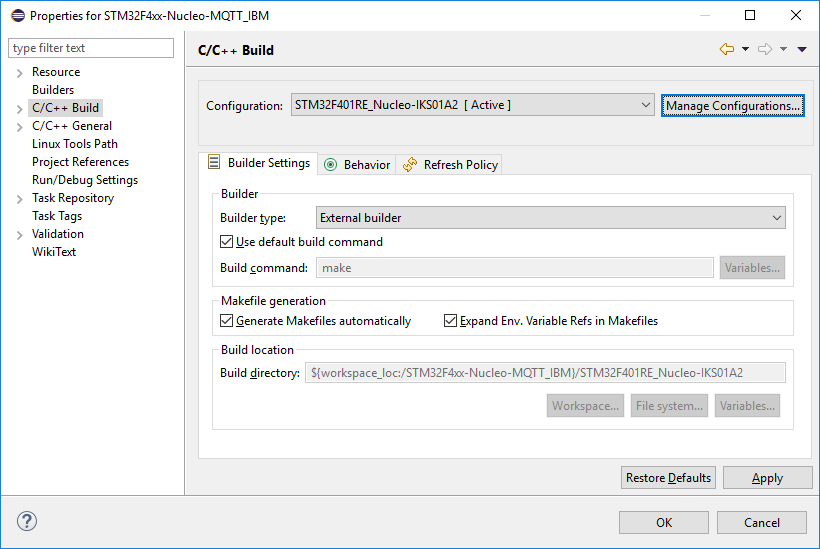Click the Behavior tab green icon

coord(331,165)
